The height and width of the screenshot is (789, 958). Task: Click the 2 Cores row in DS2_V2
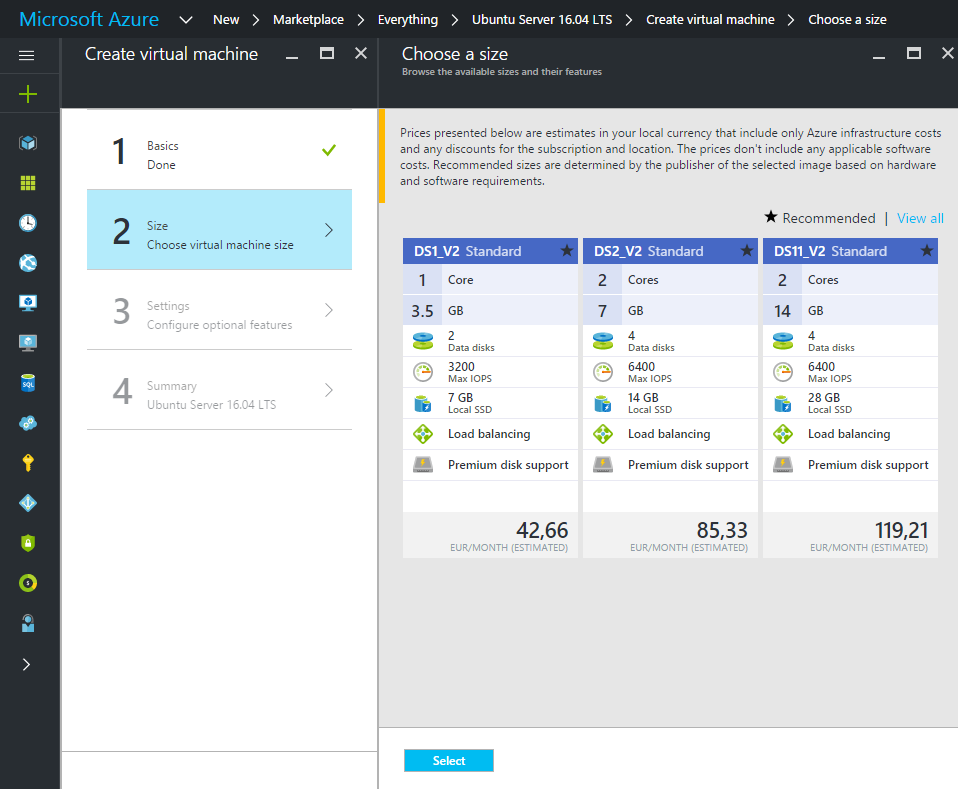point(670,280)
